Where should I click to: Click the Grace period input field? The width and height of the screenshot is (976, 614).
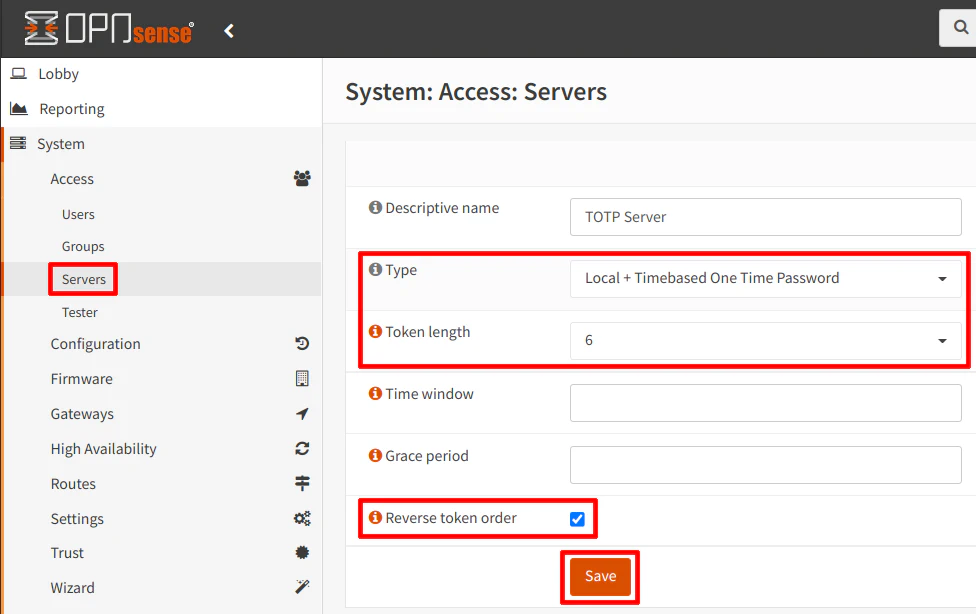pos(766,465)
